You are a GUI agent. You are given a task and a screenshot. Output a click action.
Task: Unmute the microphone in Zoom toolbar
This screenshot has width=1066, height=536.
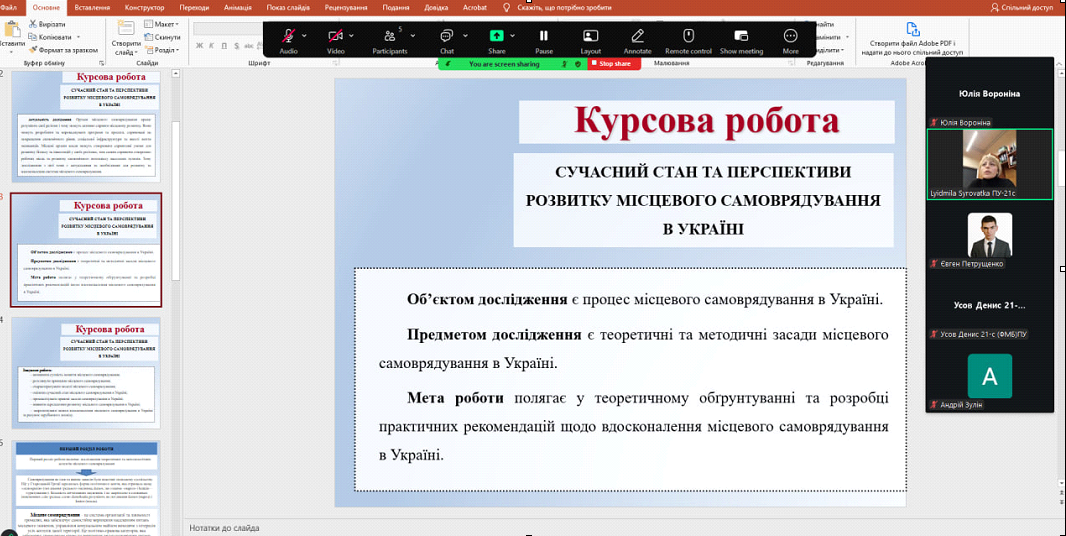288,36
